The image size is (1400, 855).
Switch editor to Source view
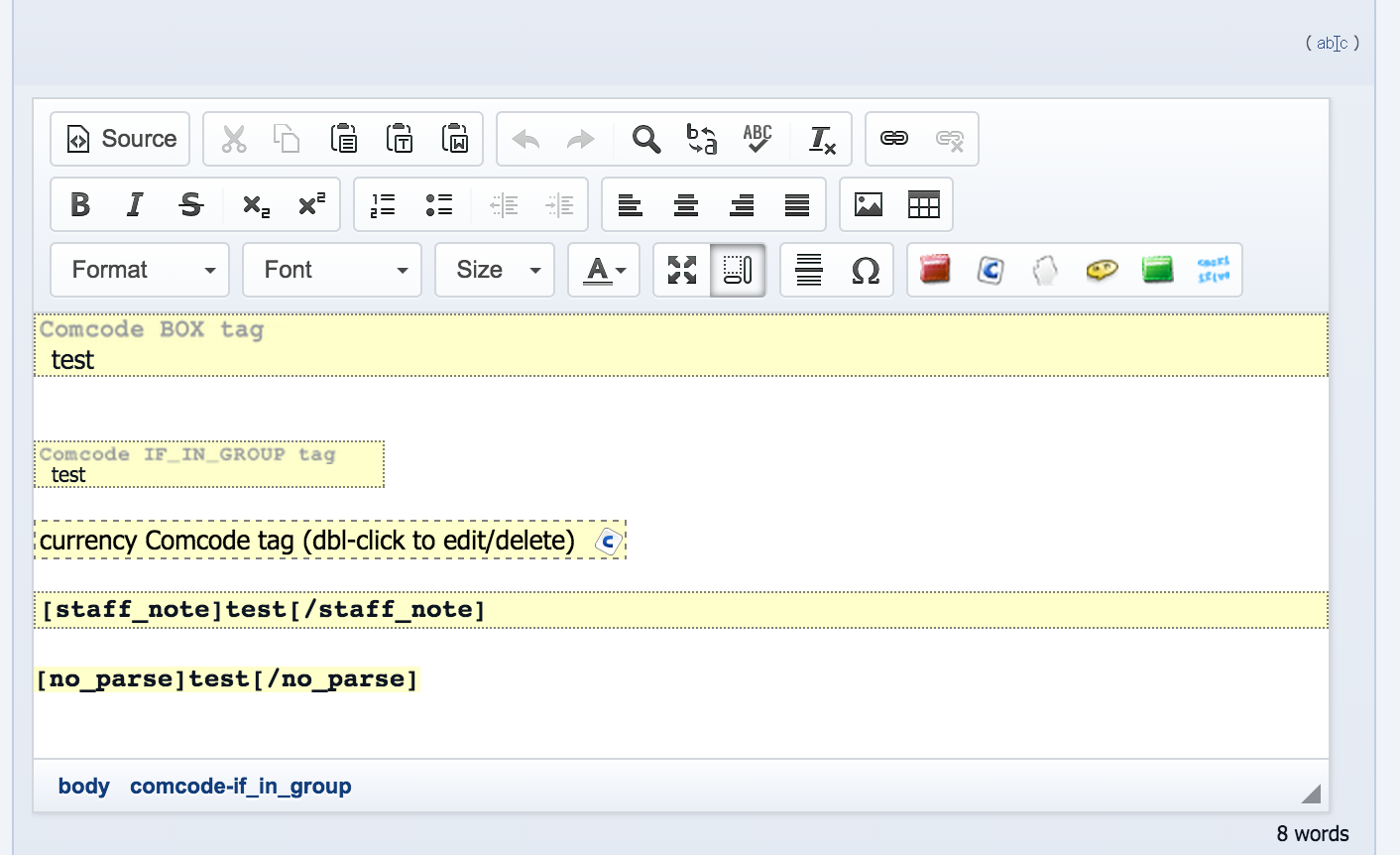(x=121, y=139)
